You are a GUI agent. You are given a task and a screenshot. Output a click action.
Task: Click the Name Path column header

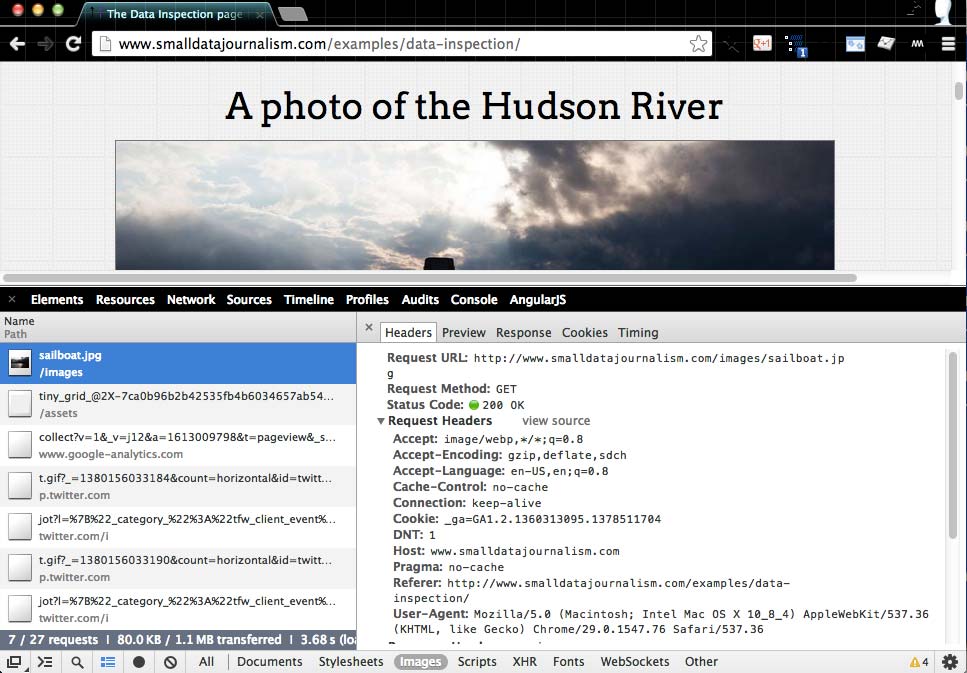click(178, 328)
